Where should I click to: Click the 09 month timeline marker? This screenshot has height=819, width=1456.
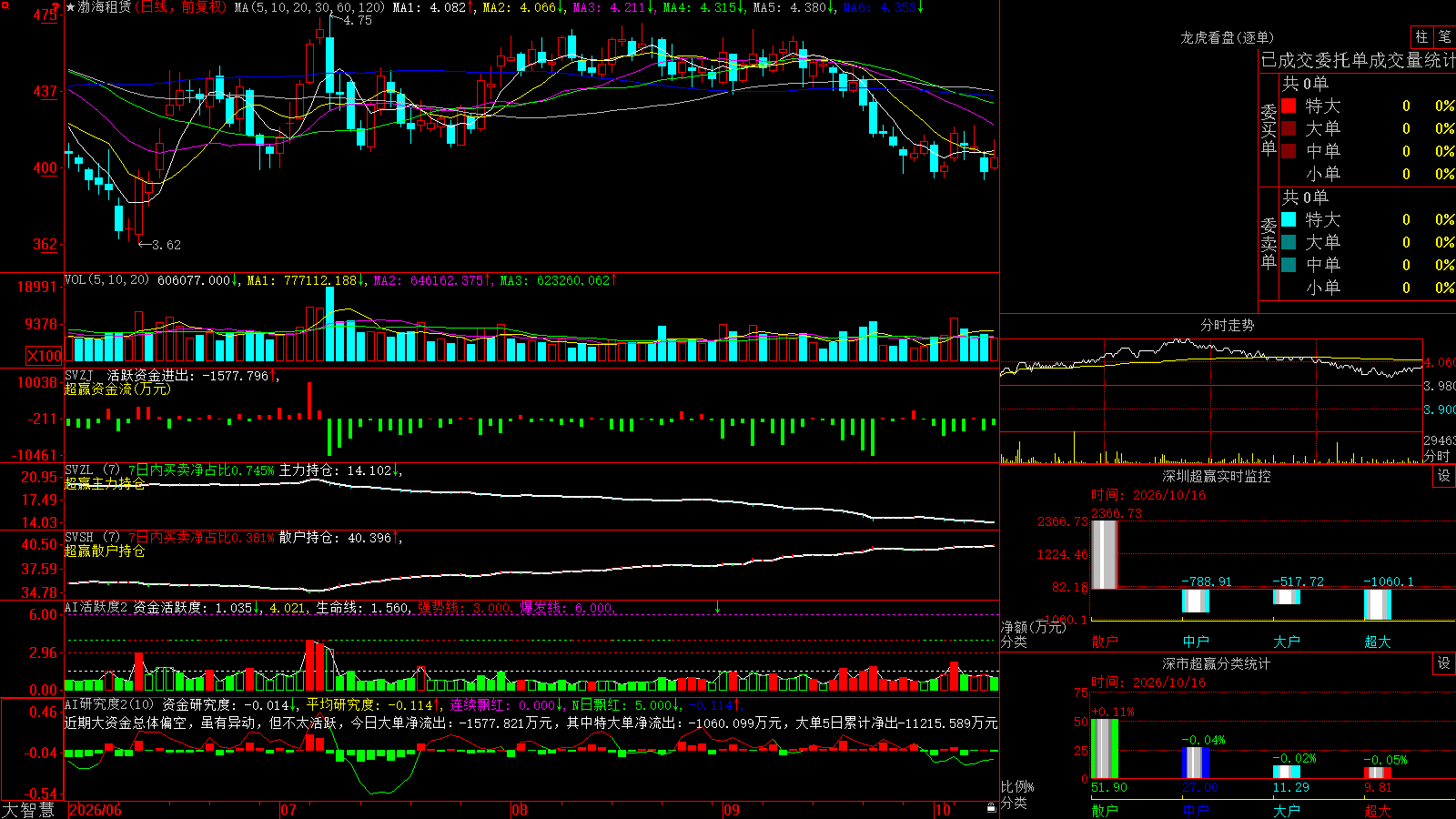[732, 810]
